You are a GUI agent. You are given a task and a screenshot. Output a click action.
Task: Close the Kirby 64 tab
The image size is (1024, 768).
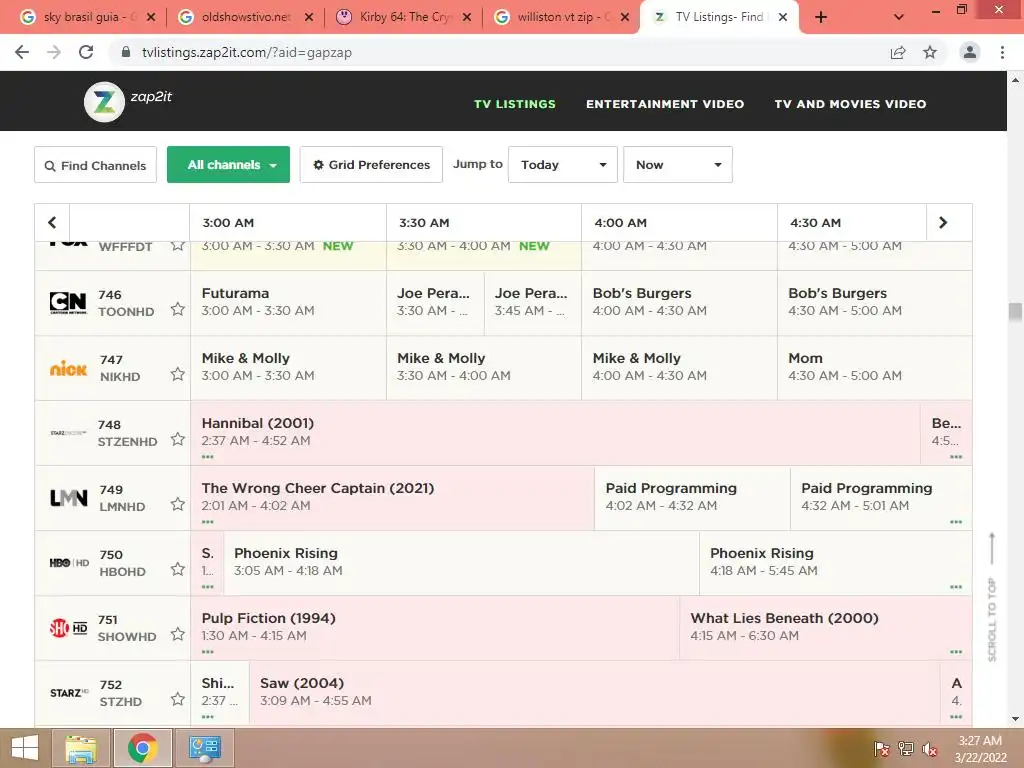pos(467,17)
